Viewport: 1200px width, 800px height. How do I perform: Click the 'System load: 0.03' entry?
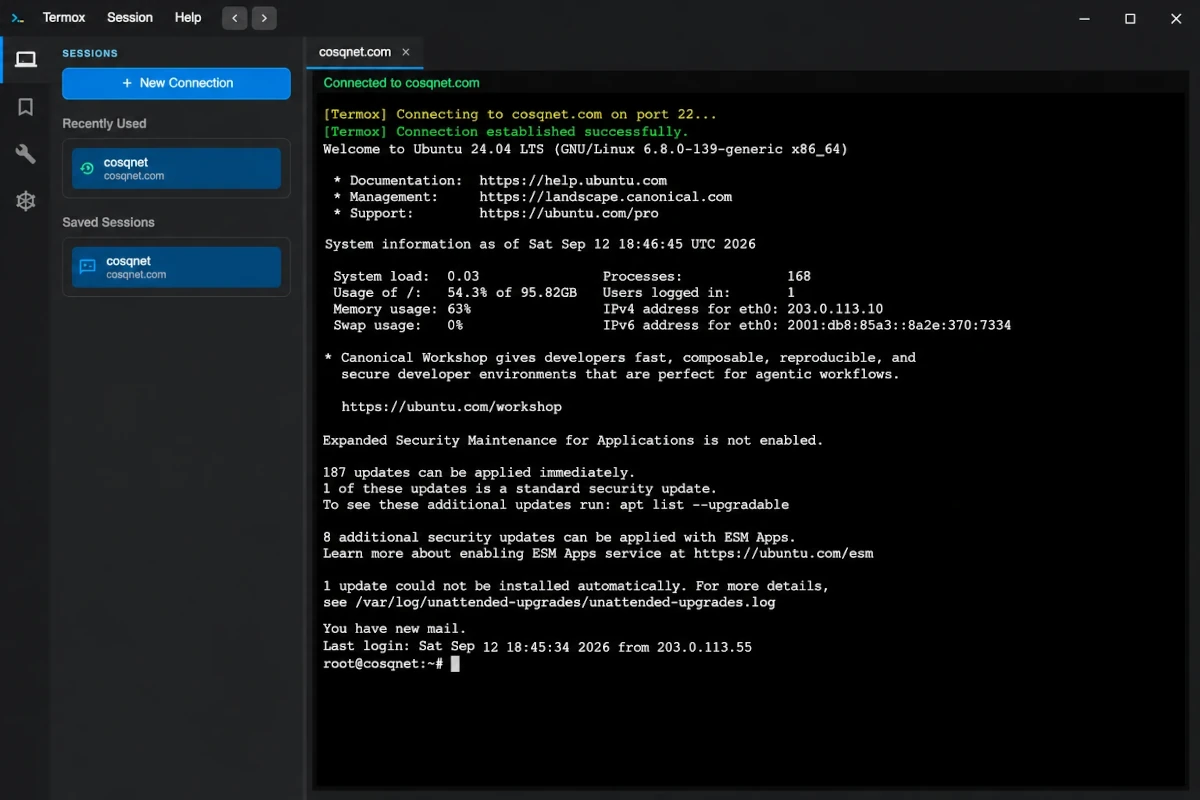point(406,276)
